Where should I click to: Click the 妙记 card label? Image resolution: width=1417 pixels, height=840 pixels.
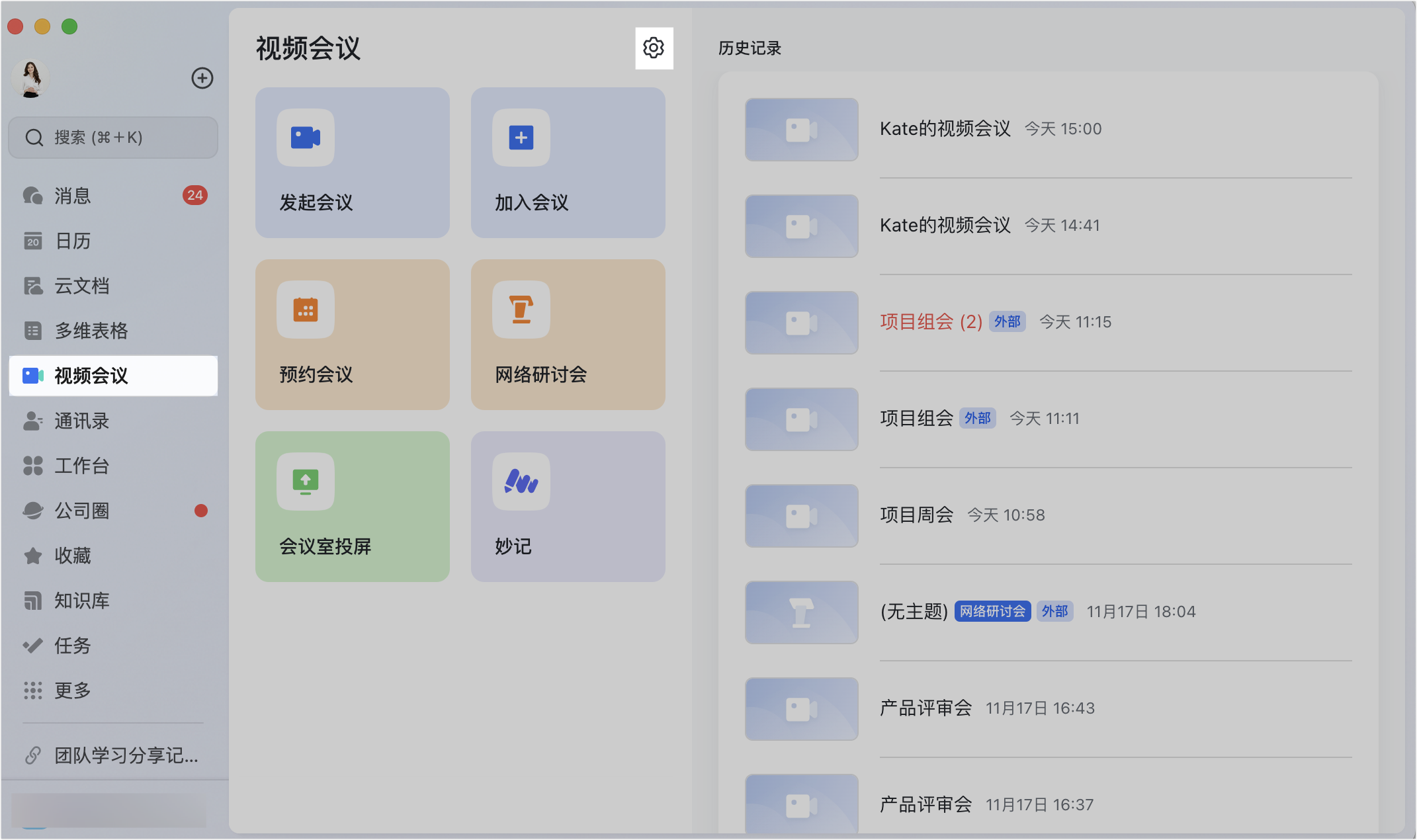513,546
